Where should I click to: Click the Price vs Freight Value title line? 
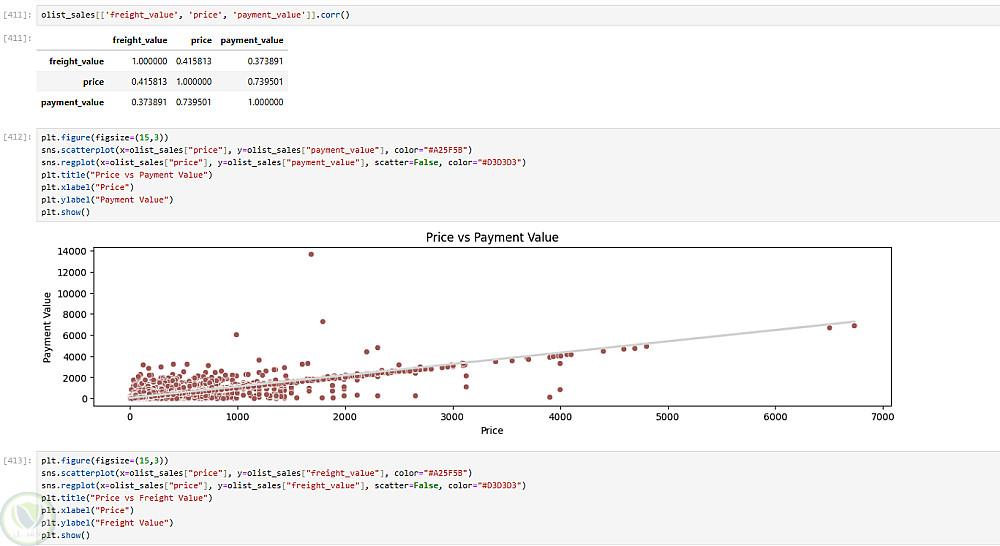126,497
